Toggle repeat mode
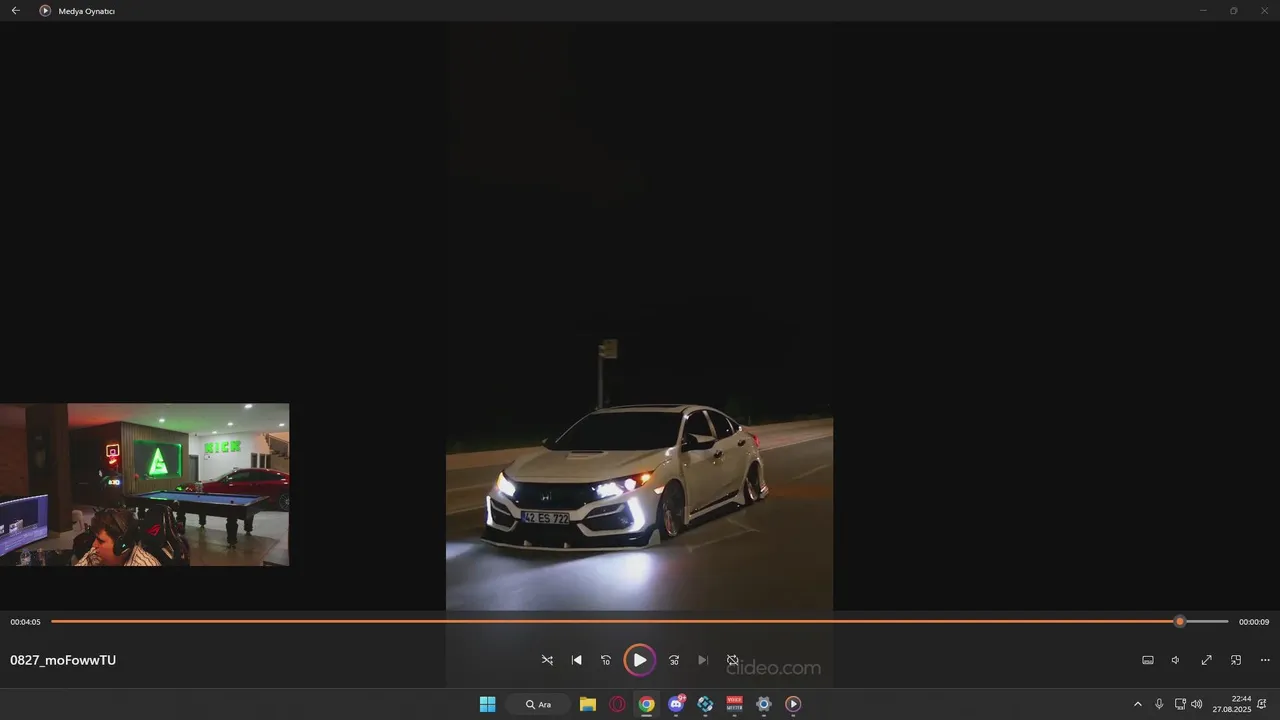This screenshot has width=1280, height=720. pyautogui.click(x=732, y=660)
